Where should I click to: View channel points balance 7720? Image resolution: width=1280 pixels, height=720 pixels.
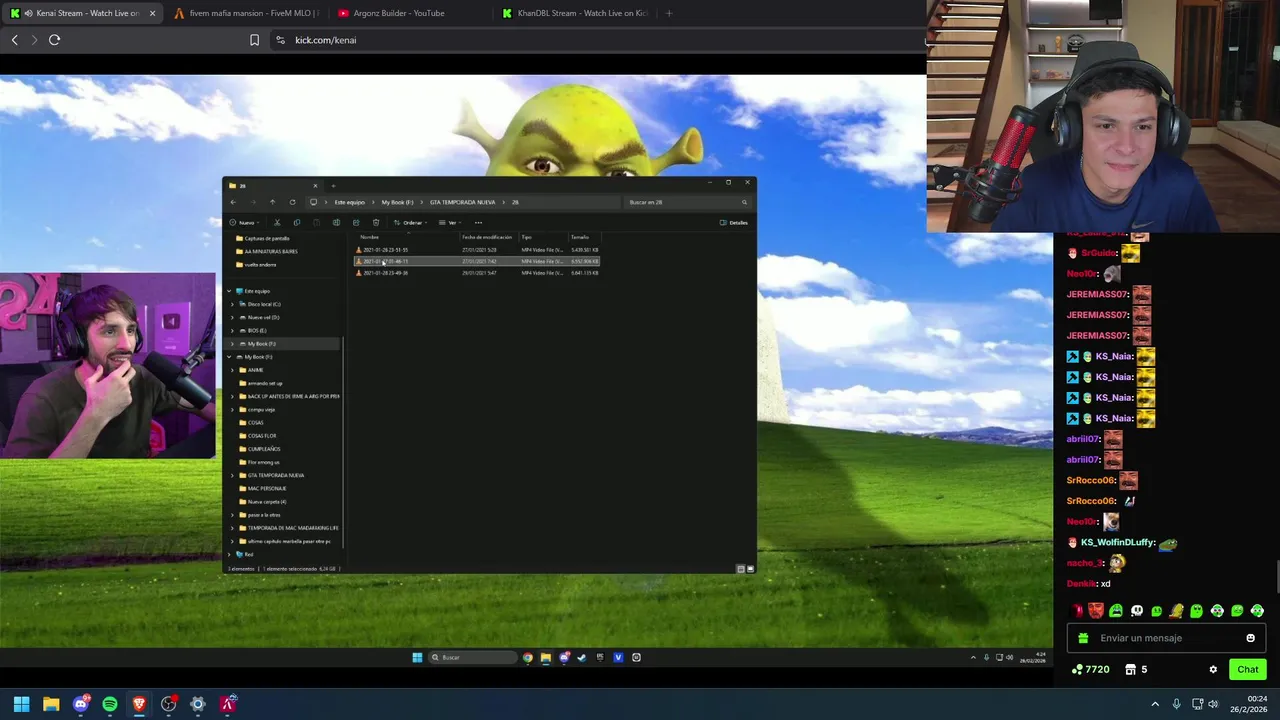coord(1090,669)
